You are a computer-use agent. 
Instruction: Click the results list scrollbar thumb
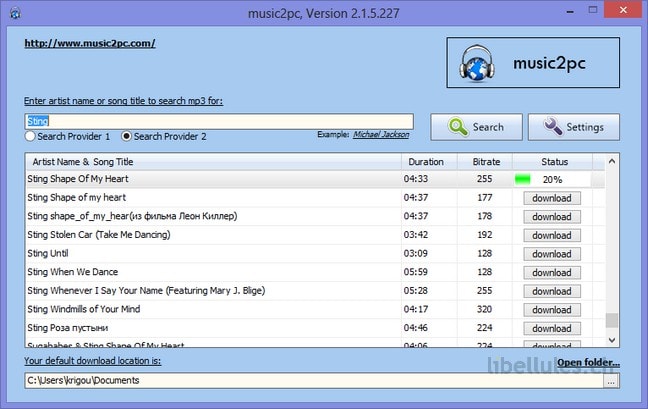(612, 320)
